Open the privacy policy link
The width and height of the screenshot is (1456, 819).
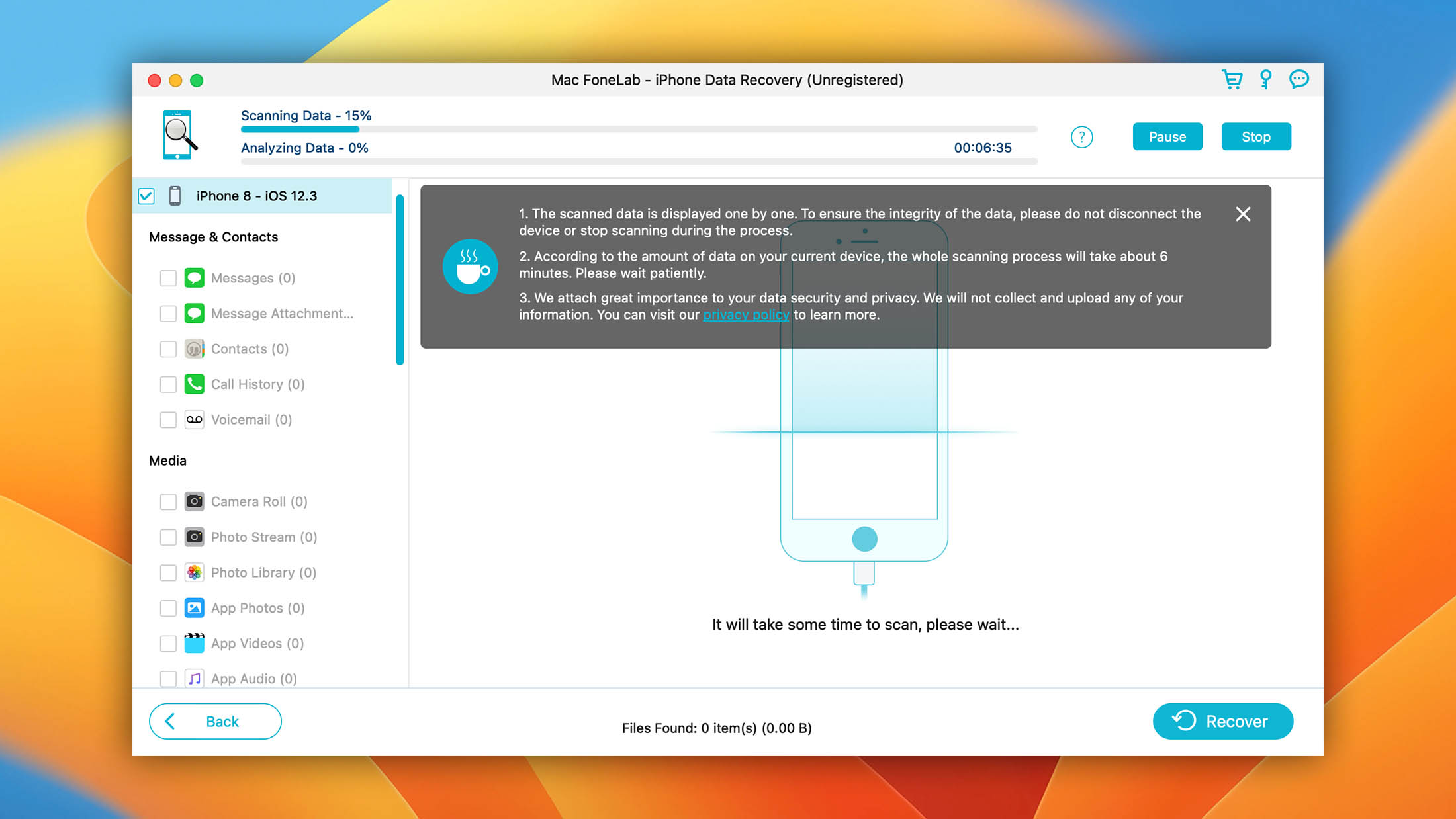746,315
